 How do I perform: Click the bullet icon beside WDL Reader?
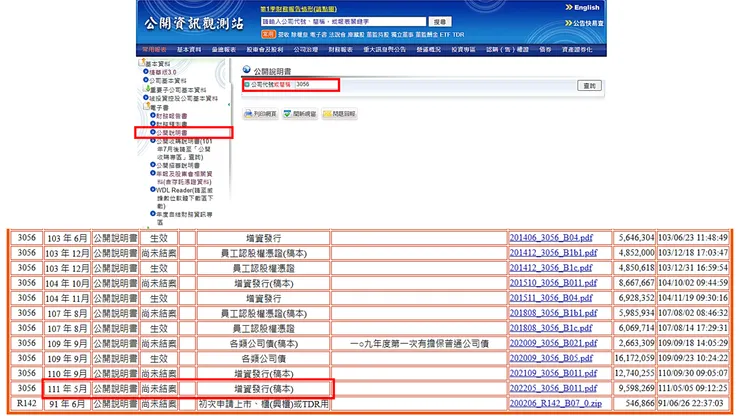point(153,189)
